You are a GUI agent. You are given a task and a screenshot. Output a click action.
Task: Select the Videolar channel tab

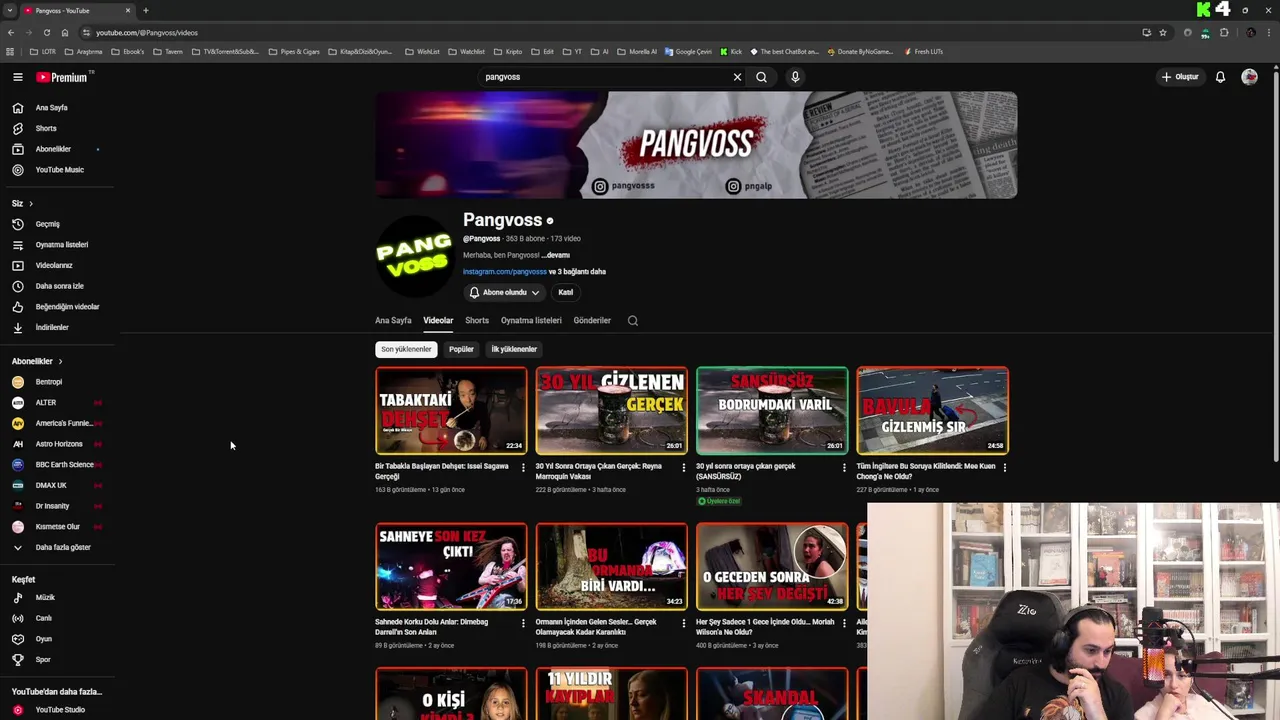[438, 321]
